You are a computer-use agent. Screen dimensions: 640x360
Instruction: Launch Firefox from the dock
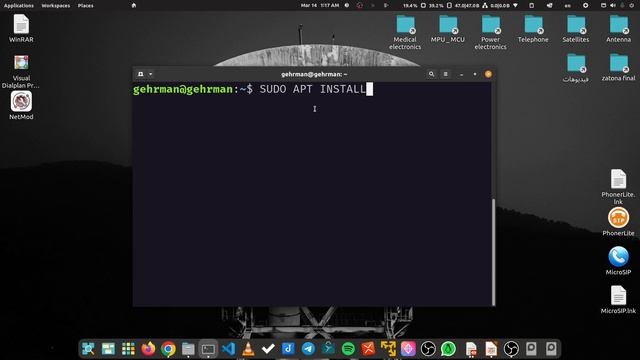point(148,349)
